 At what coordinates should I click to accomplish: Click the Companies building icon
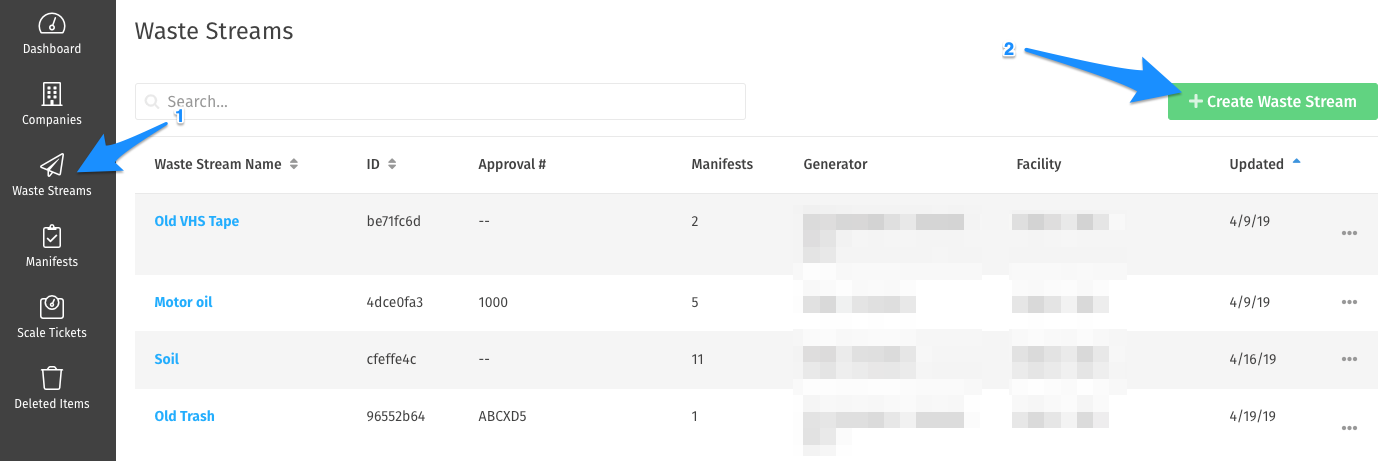click(x=52, y=94)
